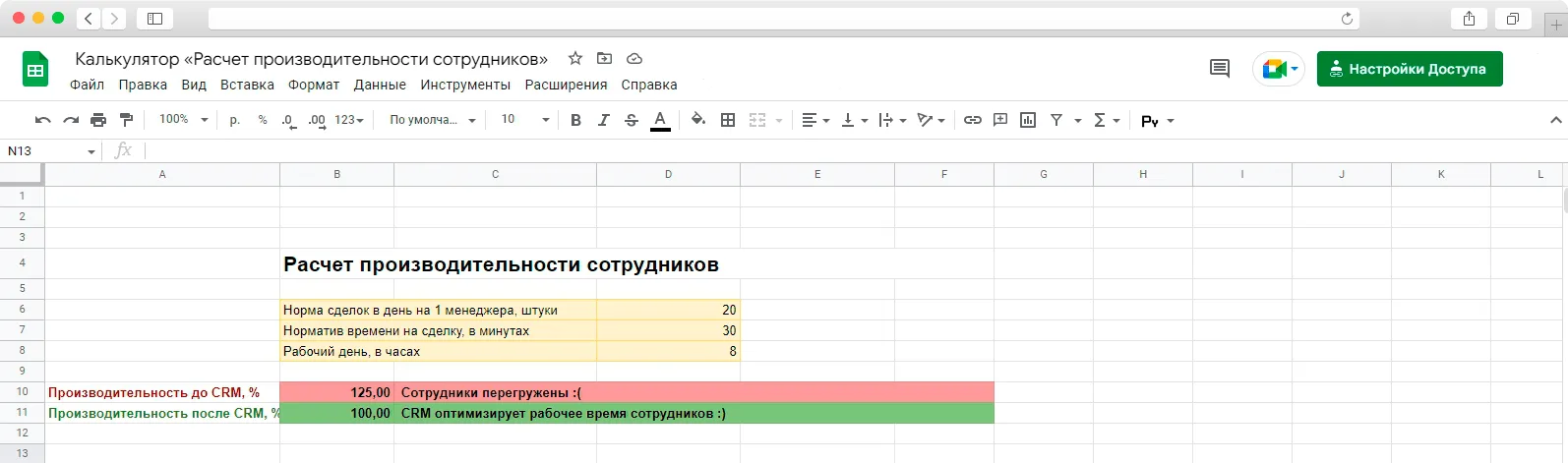The image size is (1568, 463).
Task: Click the Undo arrow icon
Action: coord(42,120)
